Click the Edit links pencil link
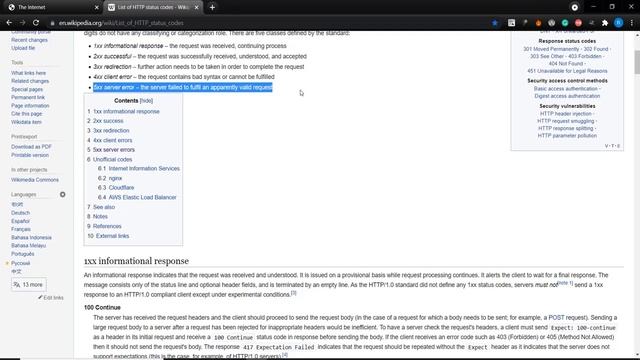 (51, 298)
